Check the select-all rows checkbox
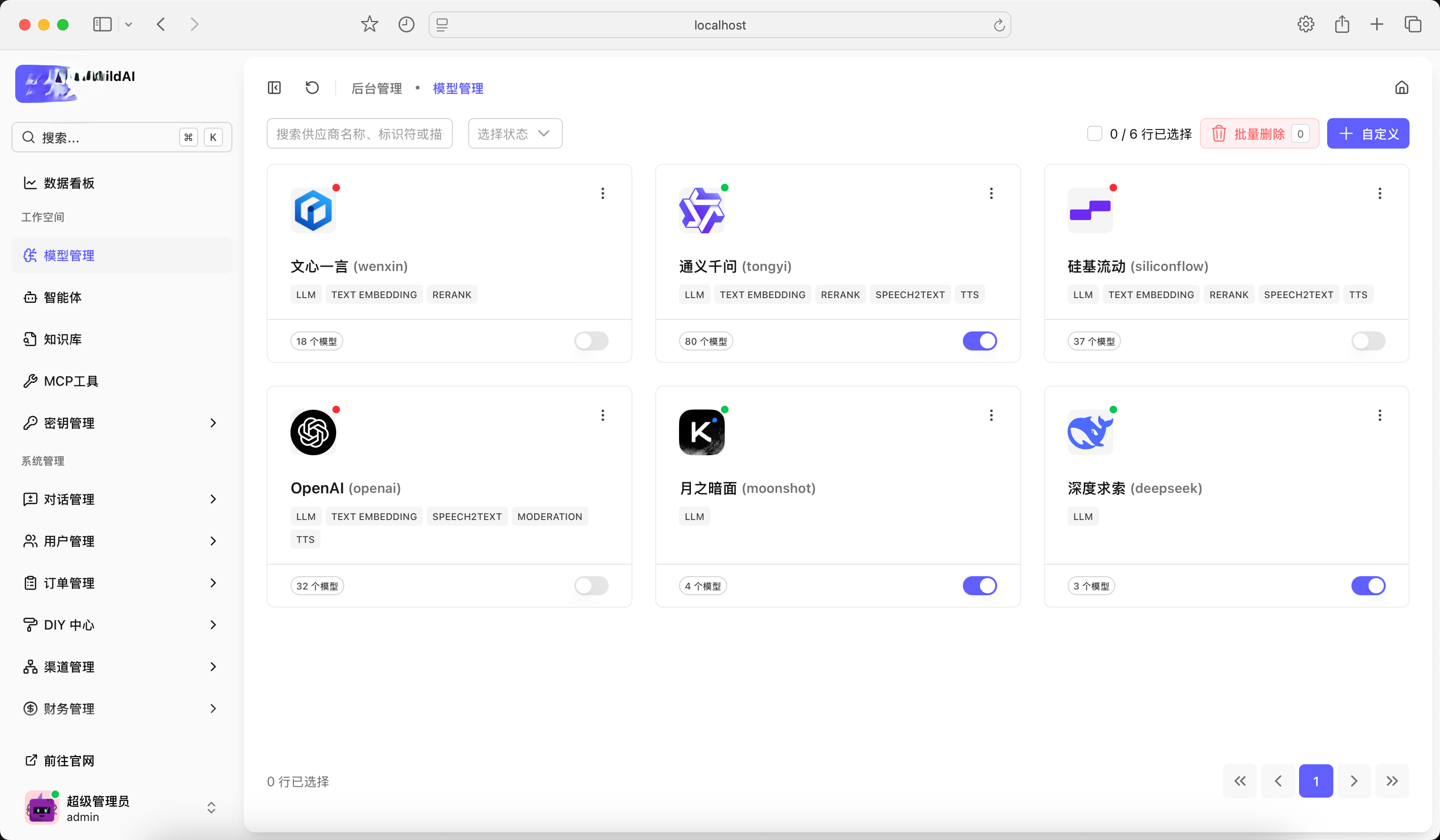This screenshot has width=1440, height=840. click(1094, 133)
